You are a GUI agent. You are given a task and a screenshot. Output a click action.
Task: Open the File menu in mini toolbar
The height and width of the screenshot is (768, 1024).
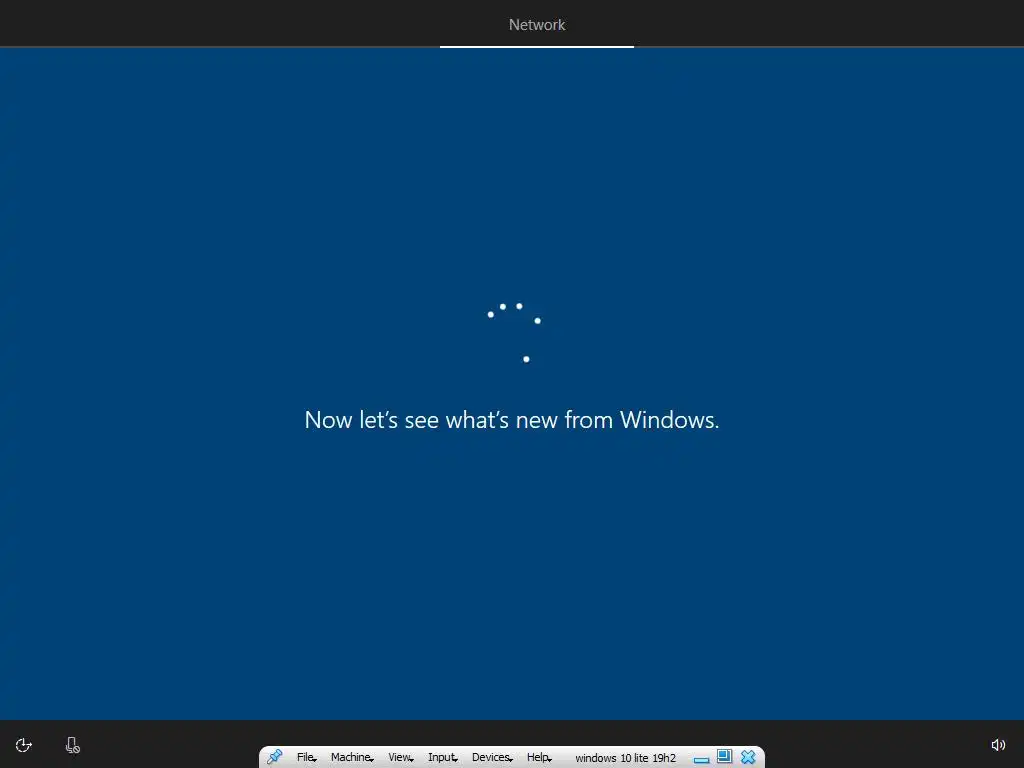pos(306,757)
